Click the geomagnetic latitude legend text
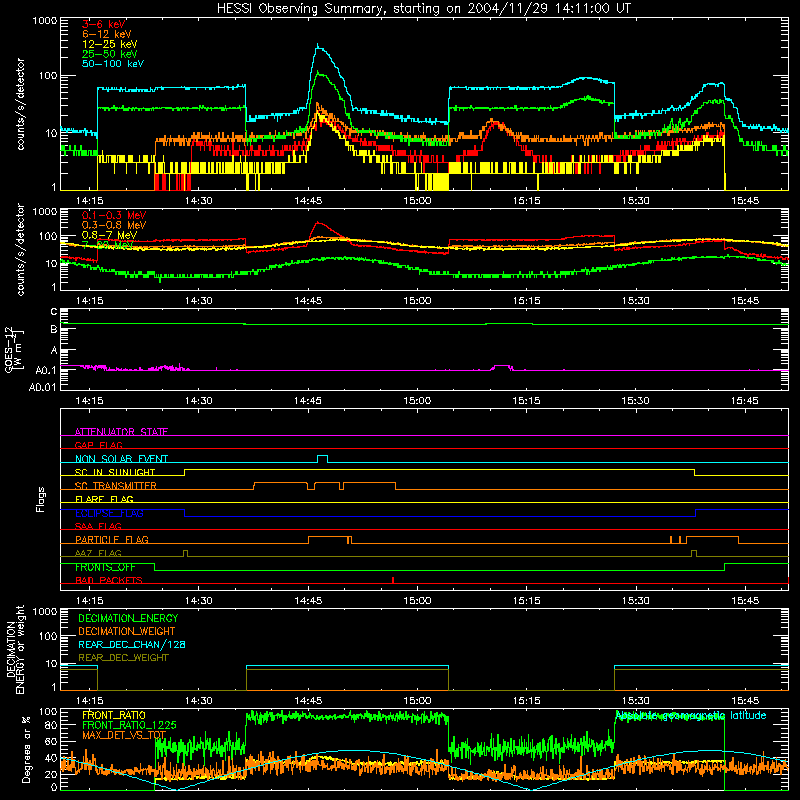 [691, 716]
